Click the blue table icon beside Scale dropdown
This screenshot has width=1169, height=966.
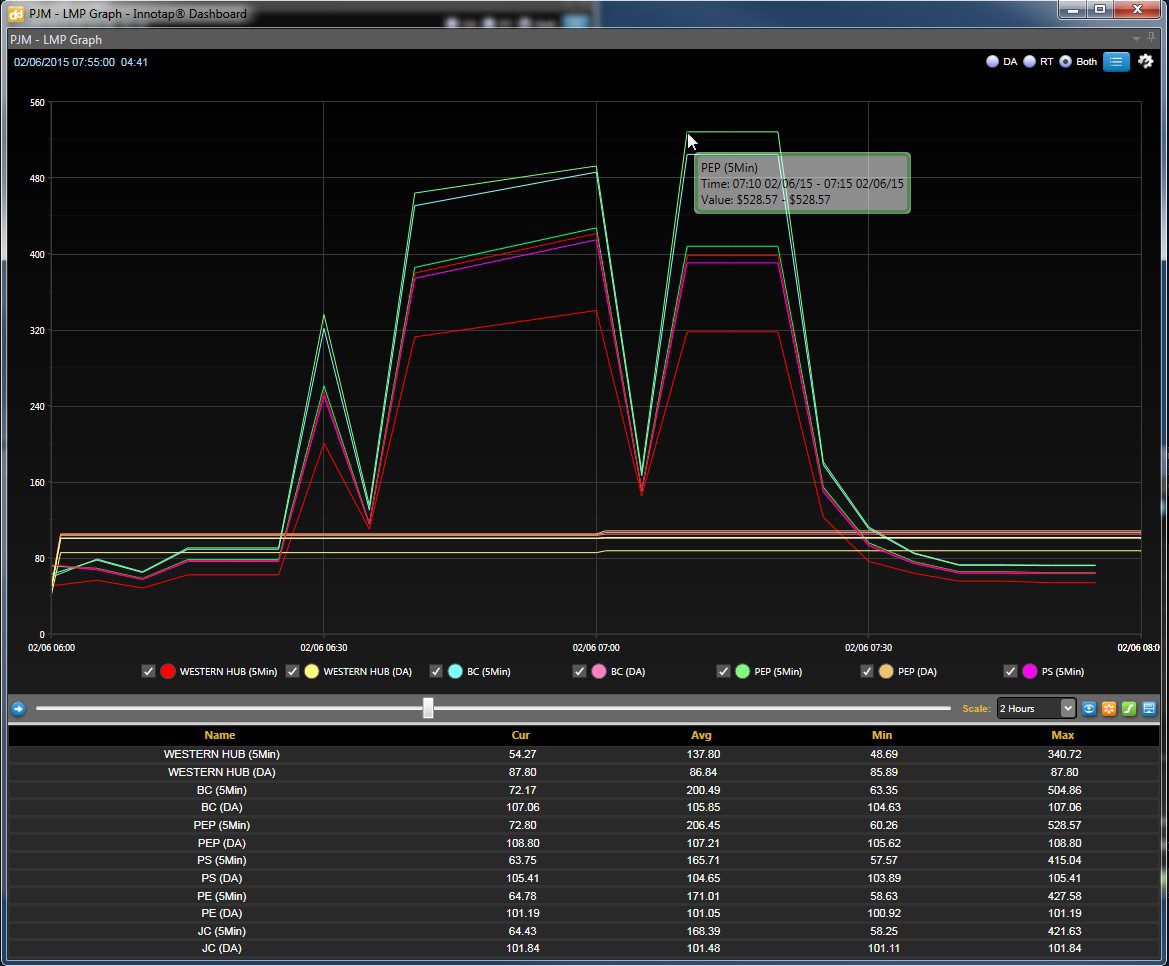point(1149,708)
